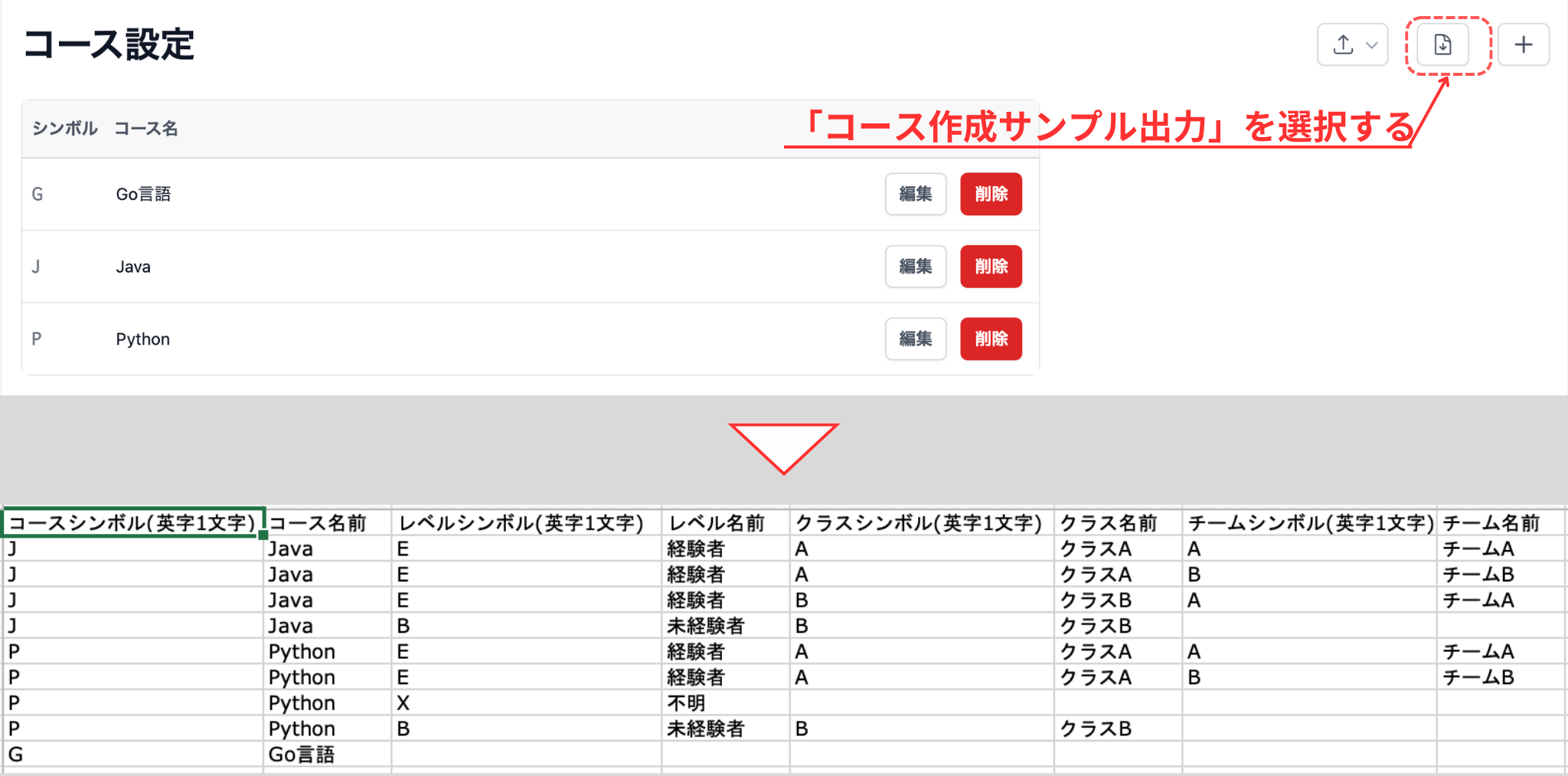
Task: Click 編集 for the Python course
Action: pyautogui.click(x=915, y=338)
